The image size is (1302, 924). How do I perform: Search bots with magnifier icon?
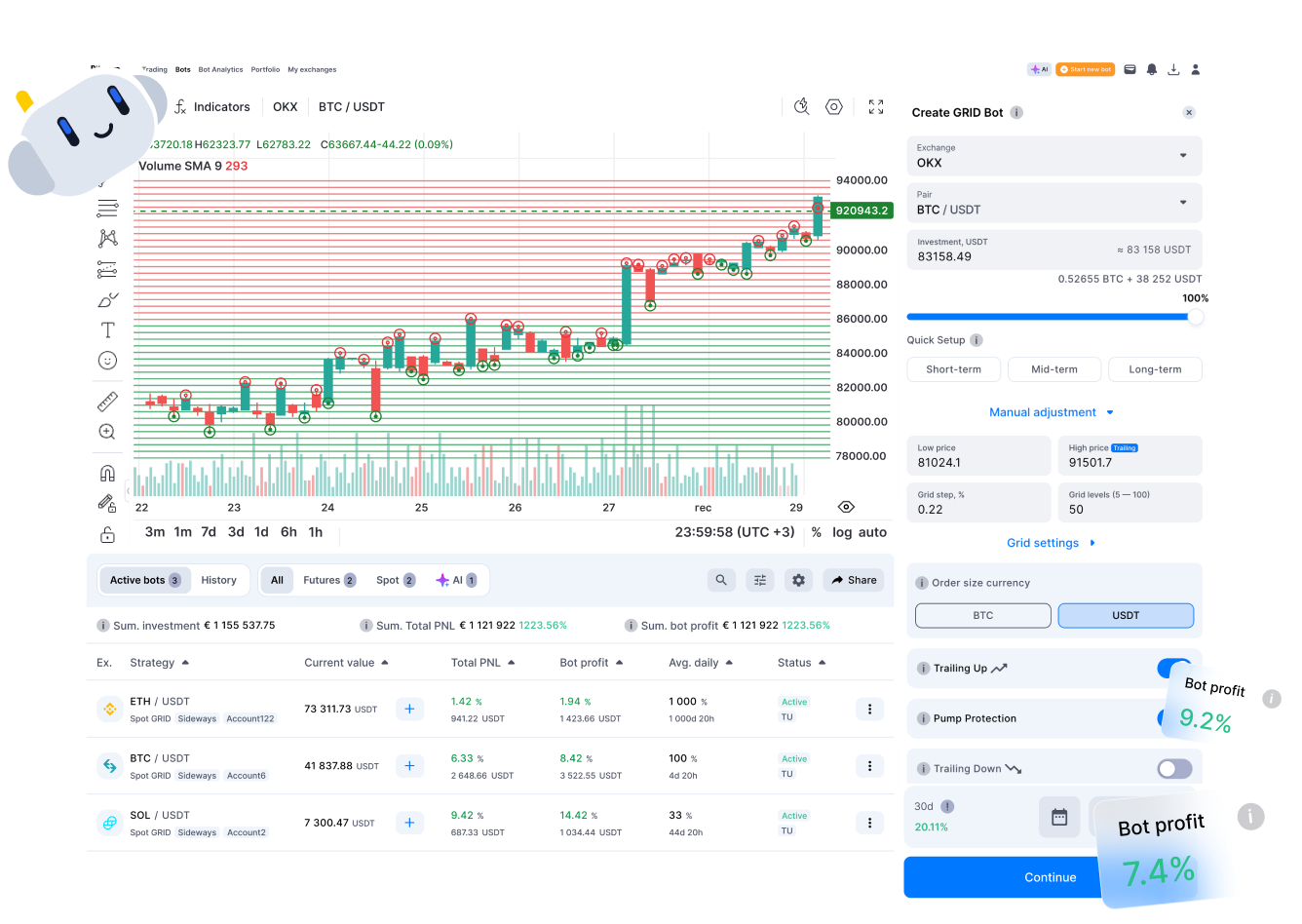[x=721, y=580]
